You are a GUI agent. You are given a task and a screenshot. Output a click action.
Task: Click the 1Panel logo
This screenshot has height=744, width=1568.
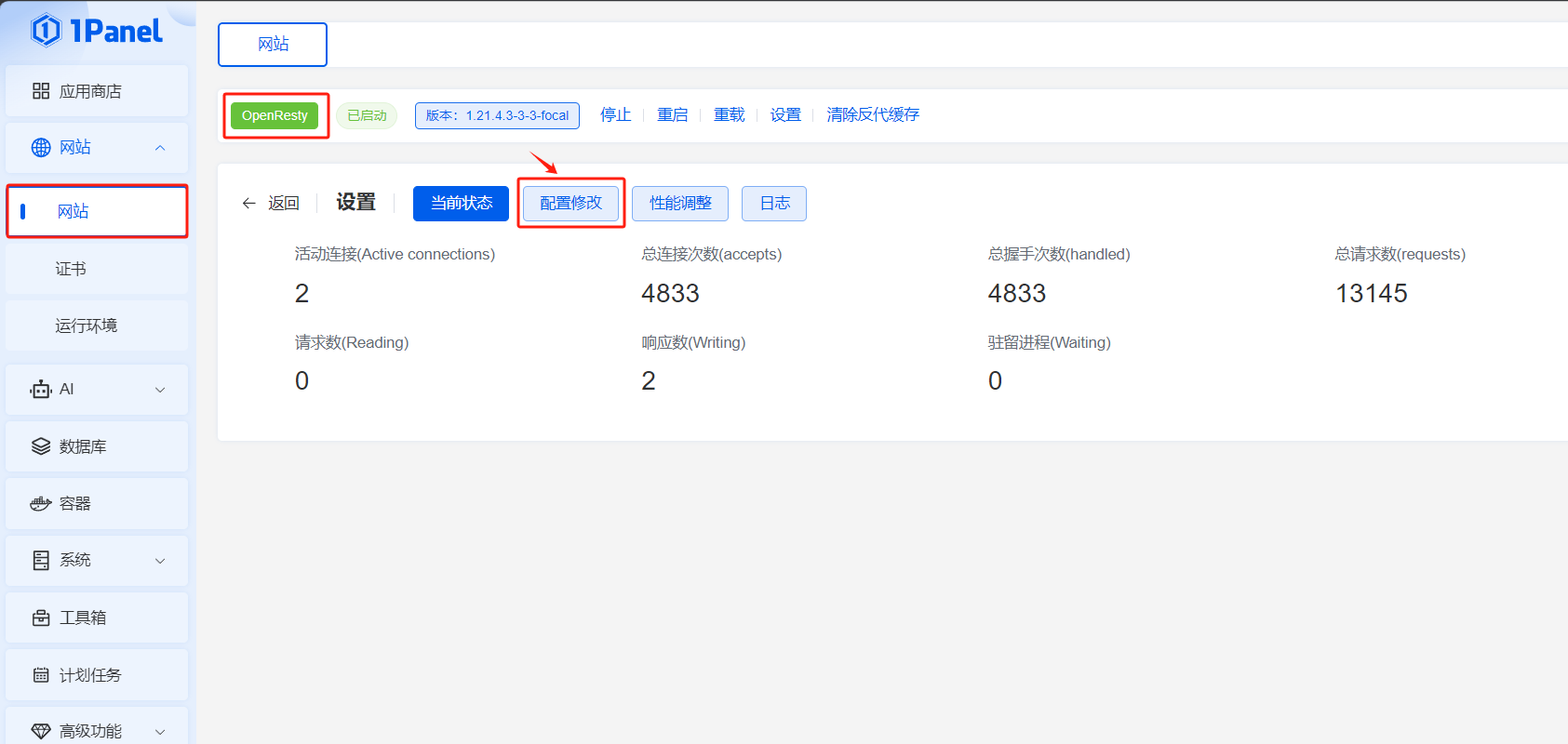[x=97, y=31]
